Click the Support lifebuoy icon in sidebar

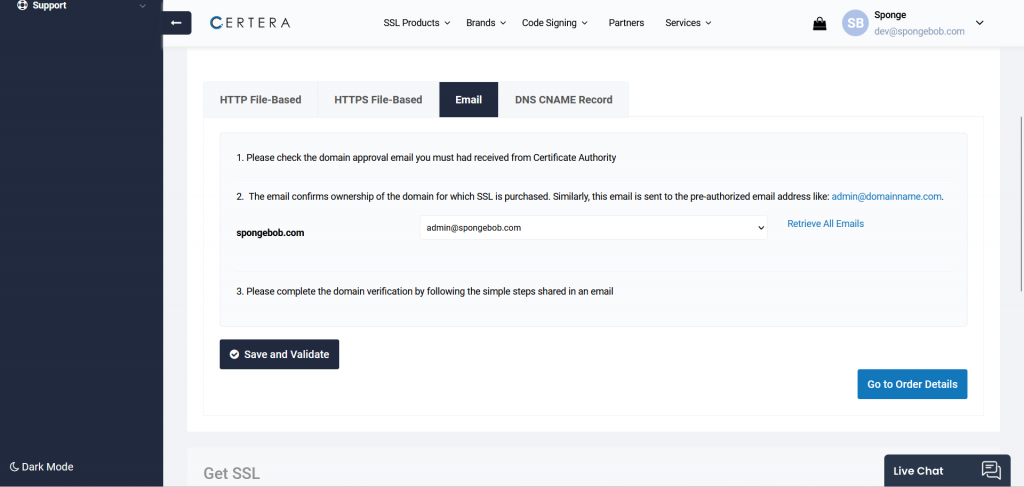pyautogui.click(x=22, y=6)
